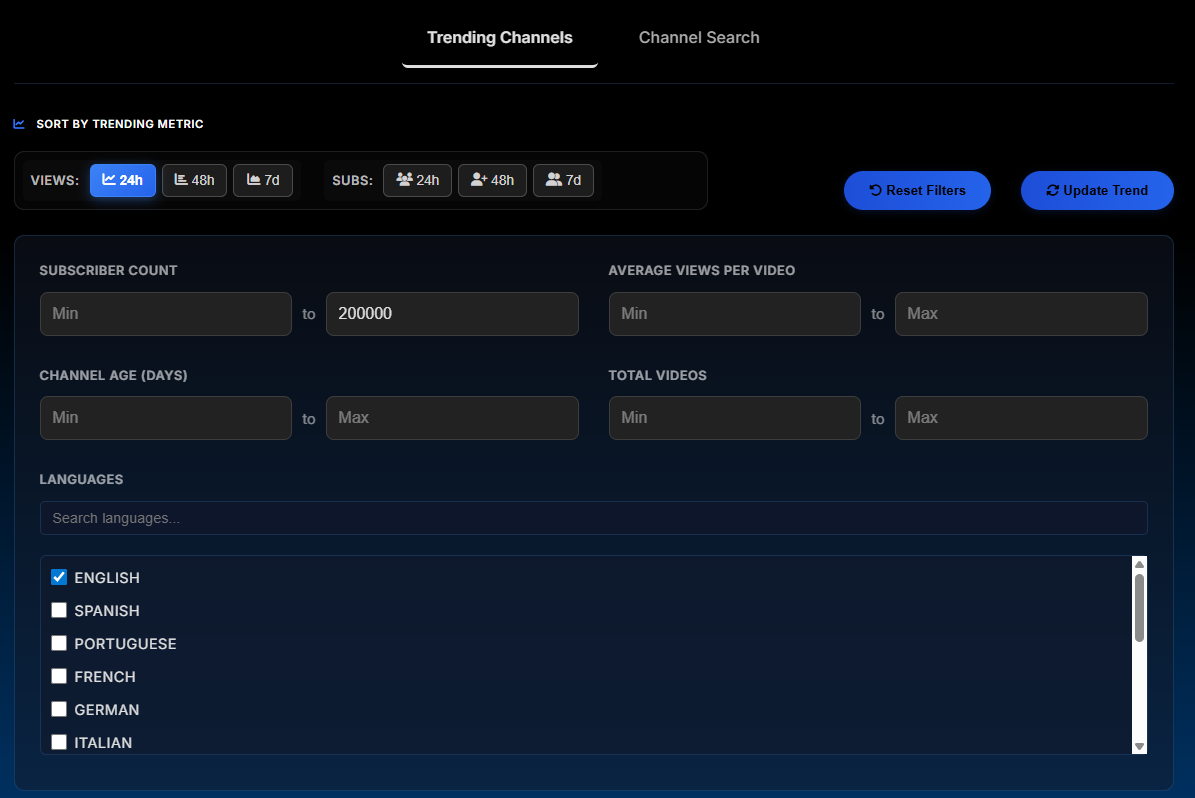Image resolution: width=1195 pixels, height=798 pixels.
Task: Focus the total videos Min field
Action: click(735, 418)
